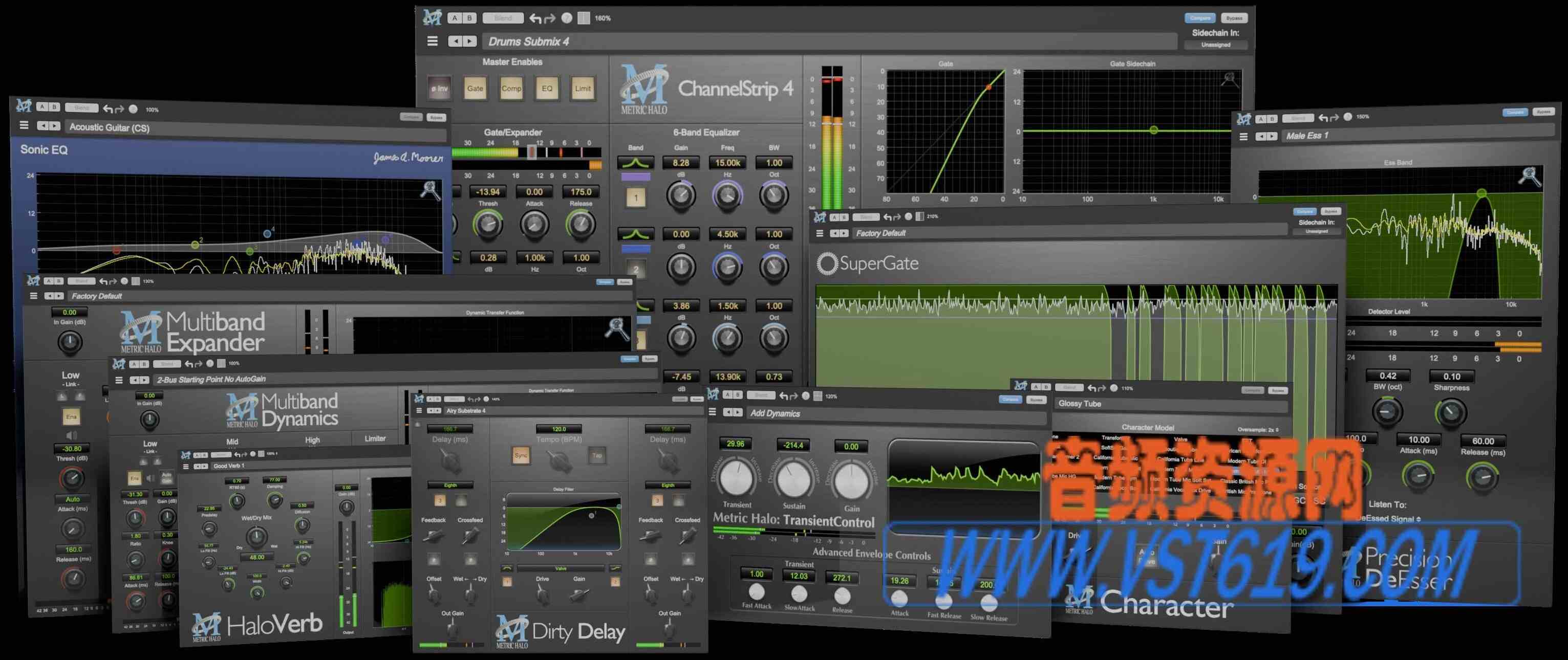Toggle Sync mode in Dirty Delay
The height and width of the screenshot is (660, 1568).
(521, 455)
